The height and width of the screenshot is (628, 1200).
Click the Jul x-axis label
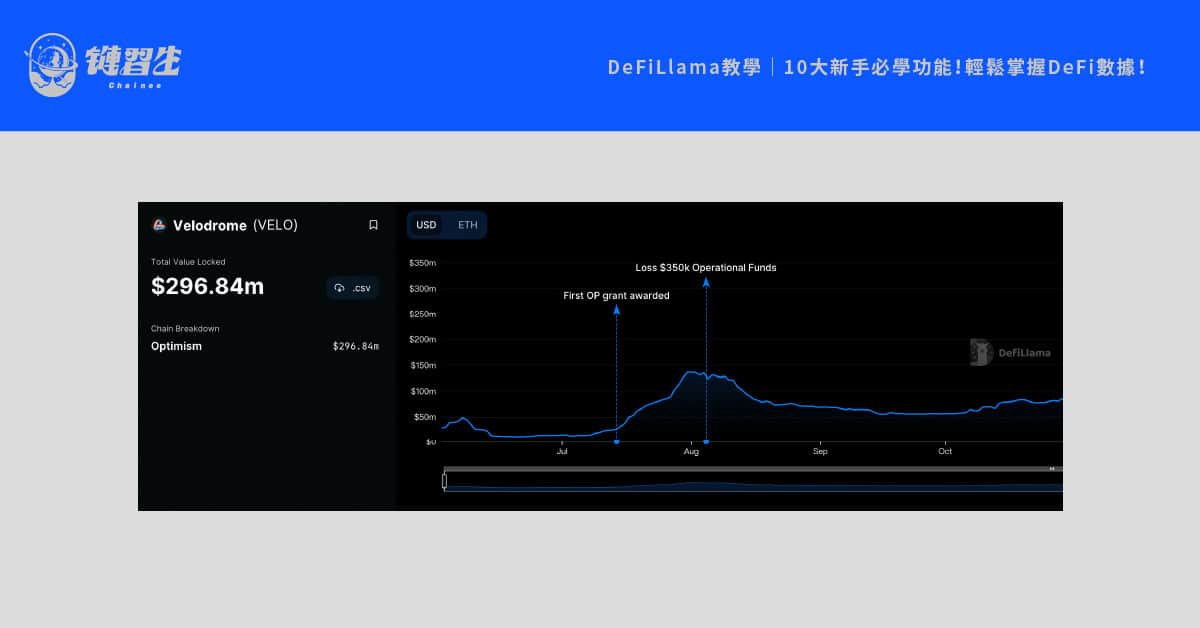coord(562,452)
